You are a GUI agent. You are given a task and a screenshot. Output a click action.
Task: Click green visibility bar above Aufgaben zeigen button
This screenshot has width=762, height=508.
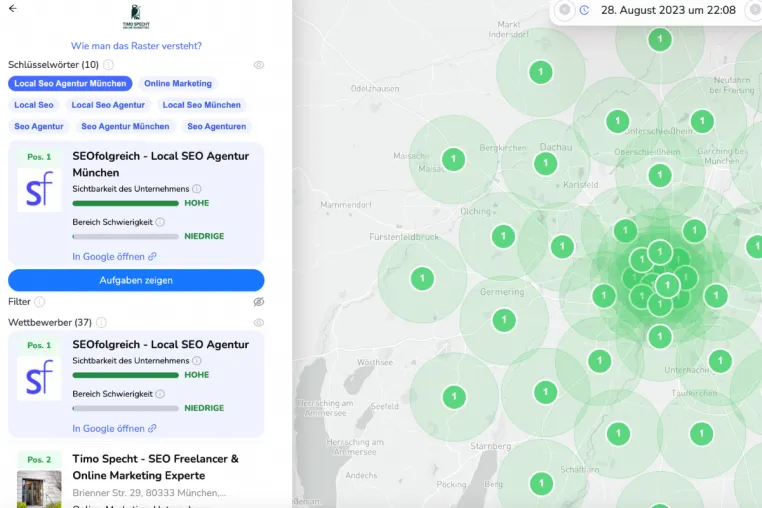pos(125,203)
